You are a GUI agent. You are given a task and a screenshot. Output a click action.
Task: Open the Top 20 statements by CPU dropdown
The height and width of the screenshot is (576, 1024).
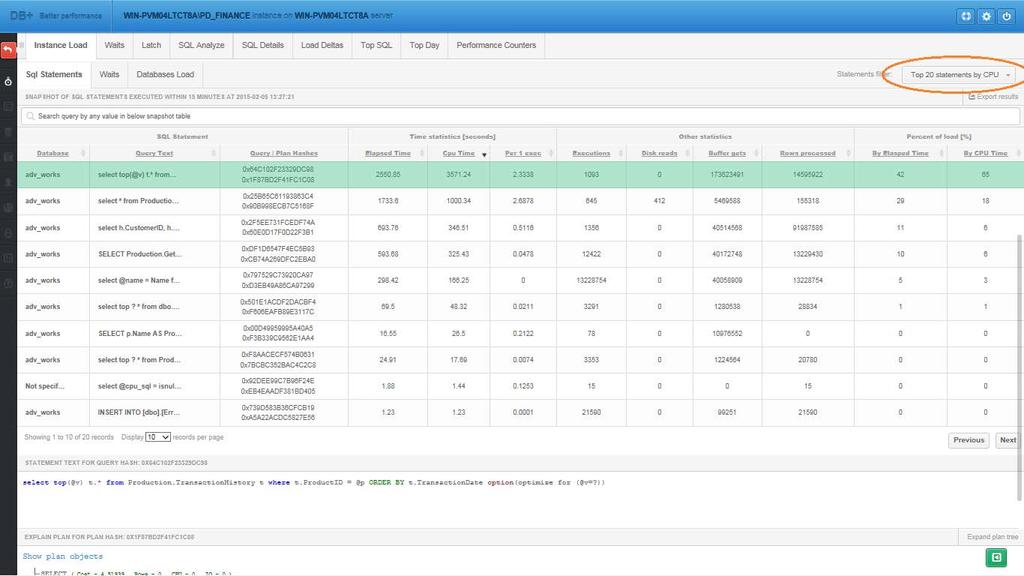click(x=959, y=74)
